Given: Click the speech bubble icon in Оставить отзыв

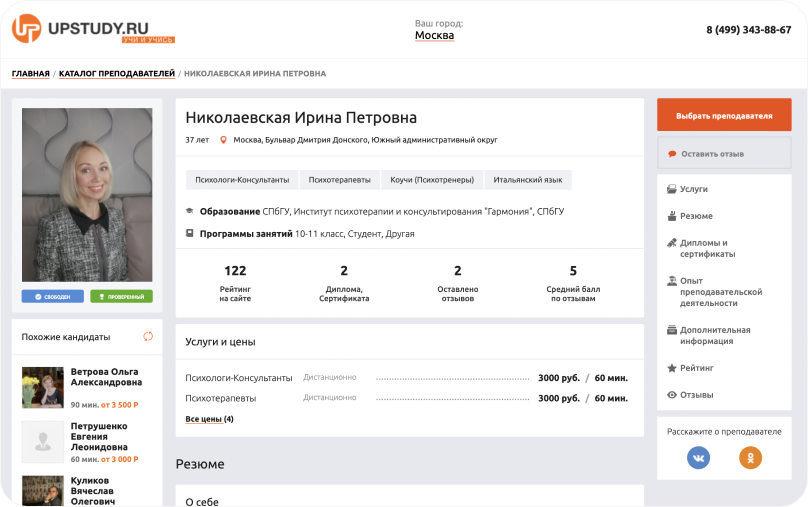Looking at the screenshot, I should click(672, 154).
